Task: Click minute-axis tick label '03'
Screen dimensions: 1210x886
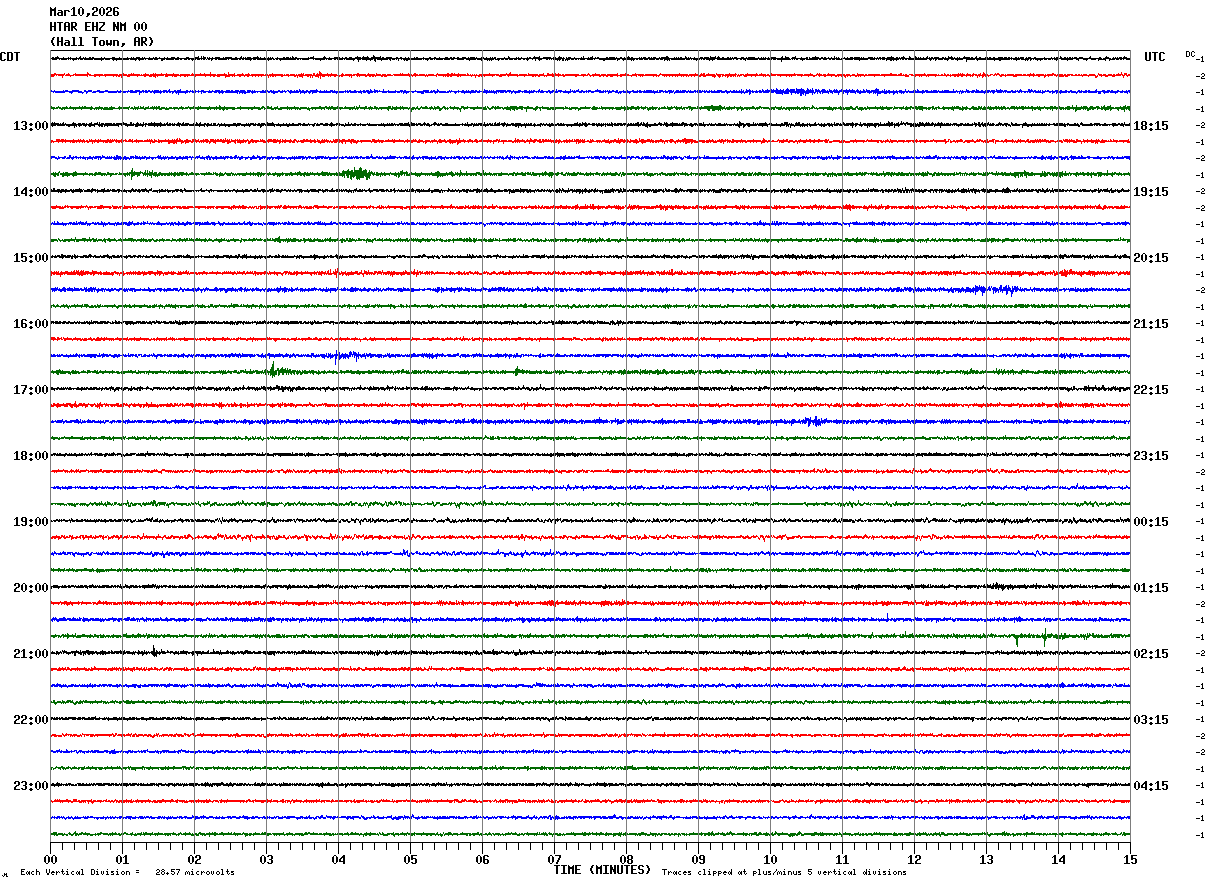Action: pyautogui.click(x=266, y=860)
